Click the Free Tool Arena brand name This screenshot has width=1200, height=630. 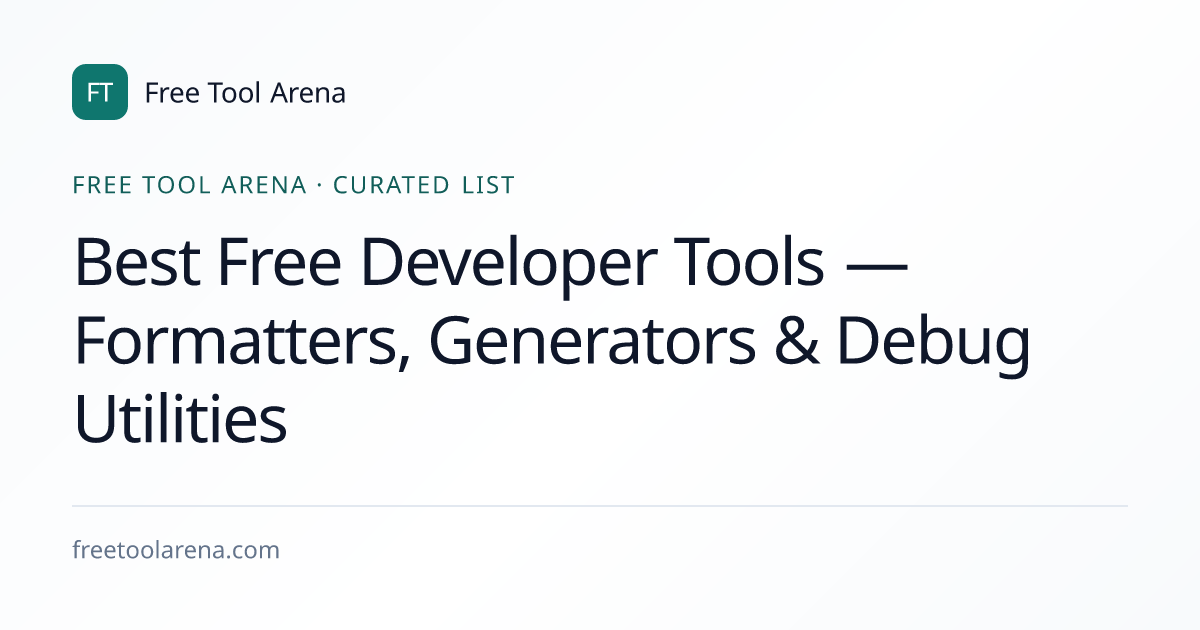click(x=245, y=93)
